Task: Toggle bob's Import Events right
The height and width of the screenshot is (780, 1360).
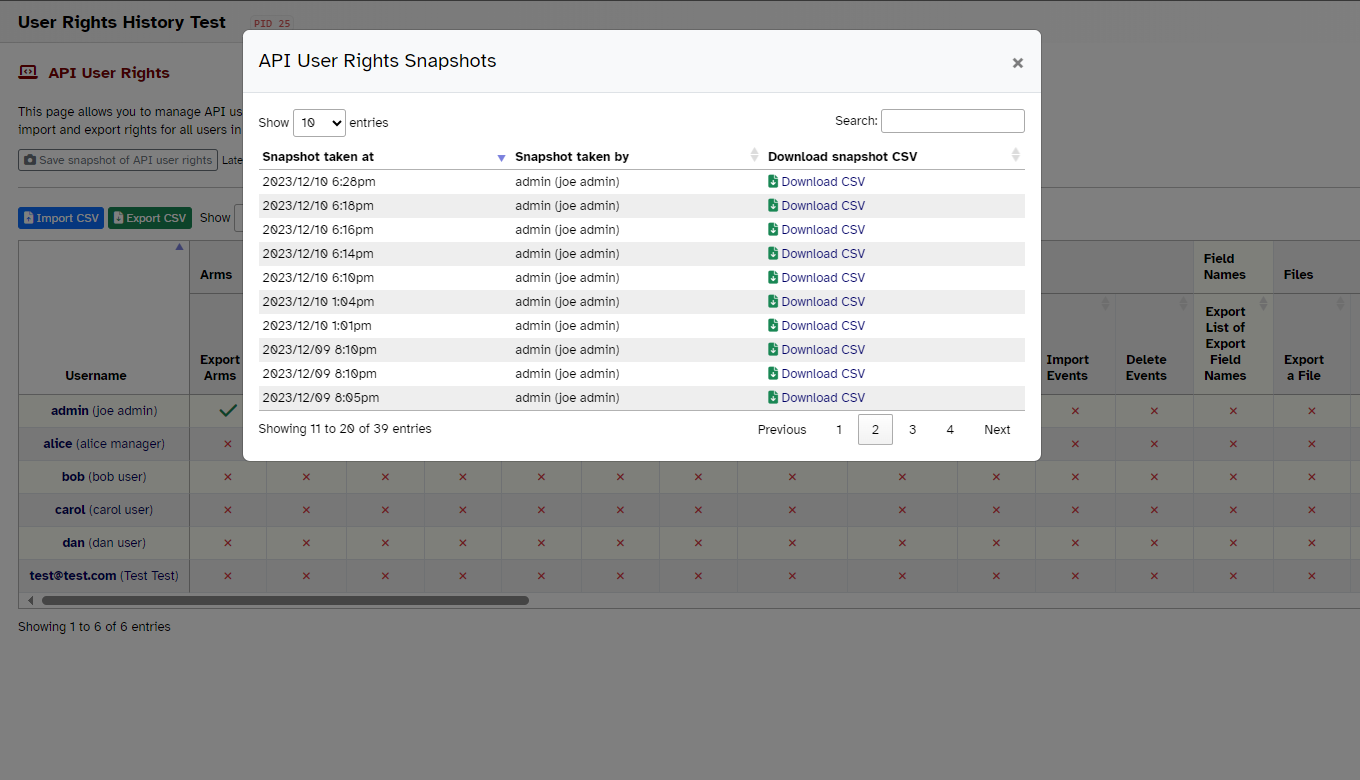Action: (1075, 477)
